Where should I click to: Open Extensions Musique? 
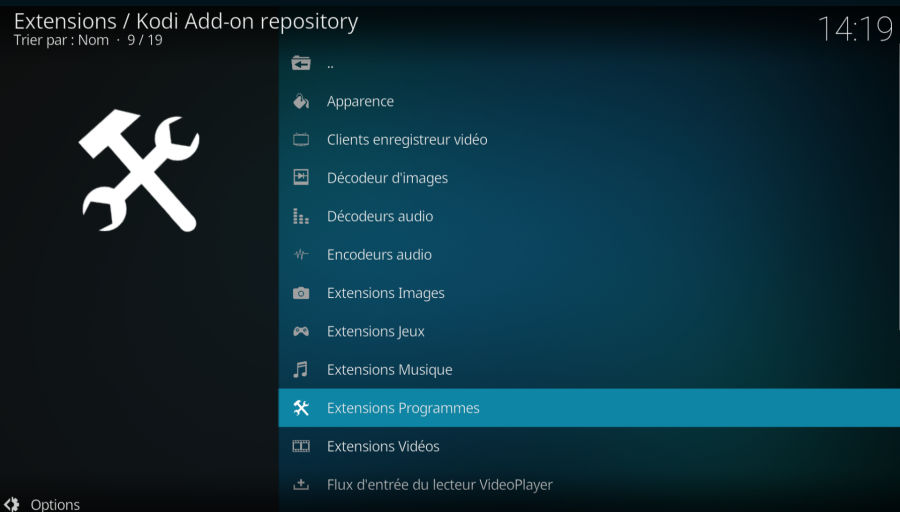(589, 370)
